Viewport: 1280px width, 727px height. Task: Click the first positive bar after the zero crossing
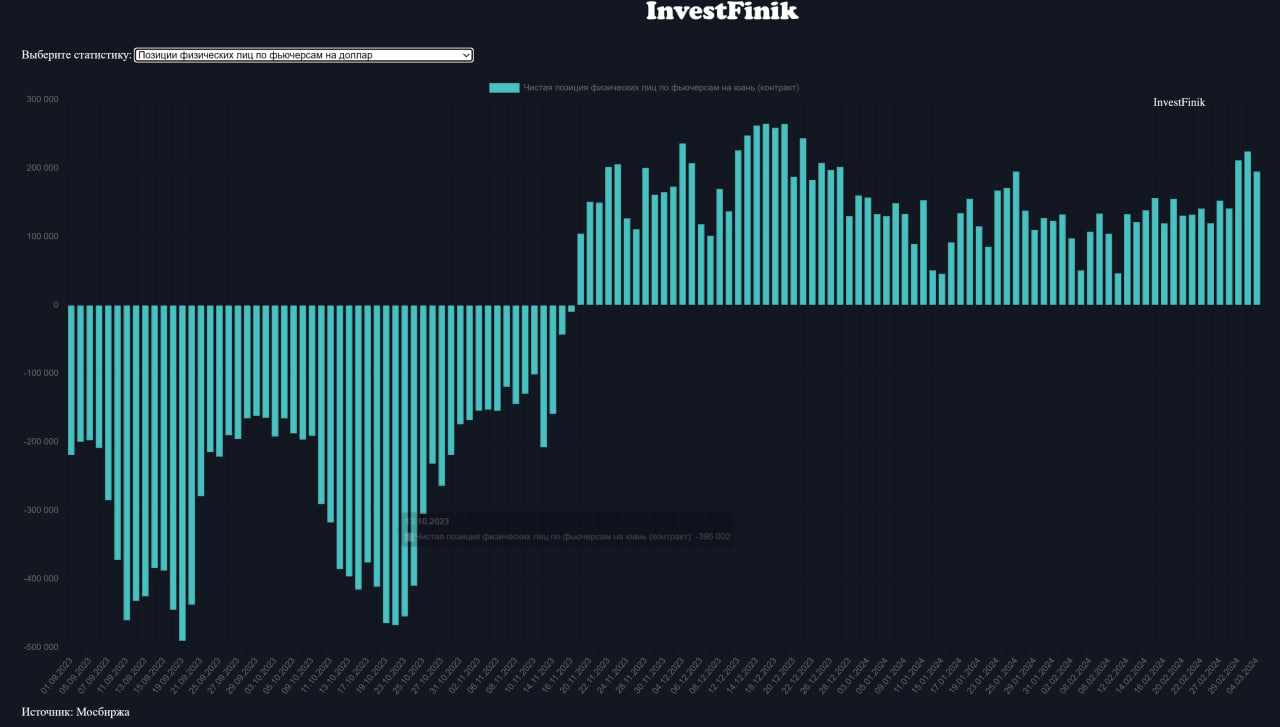tap(581, 270)
